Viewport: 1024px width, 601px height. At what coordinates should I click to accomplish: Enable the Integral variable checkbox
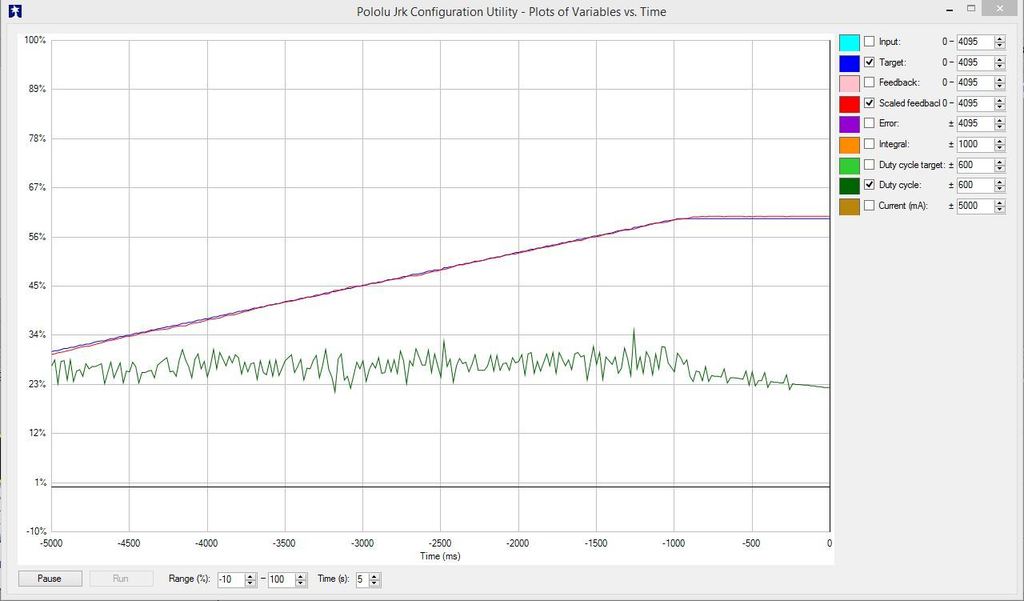pyautogui.click(x=869, y=144)
